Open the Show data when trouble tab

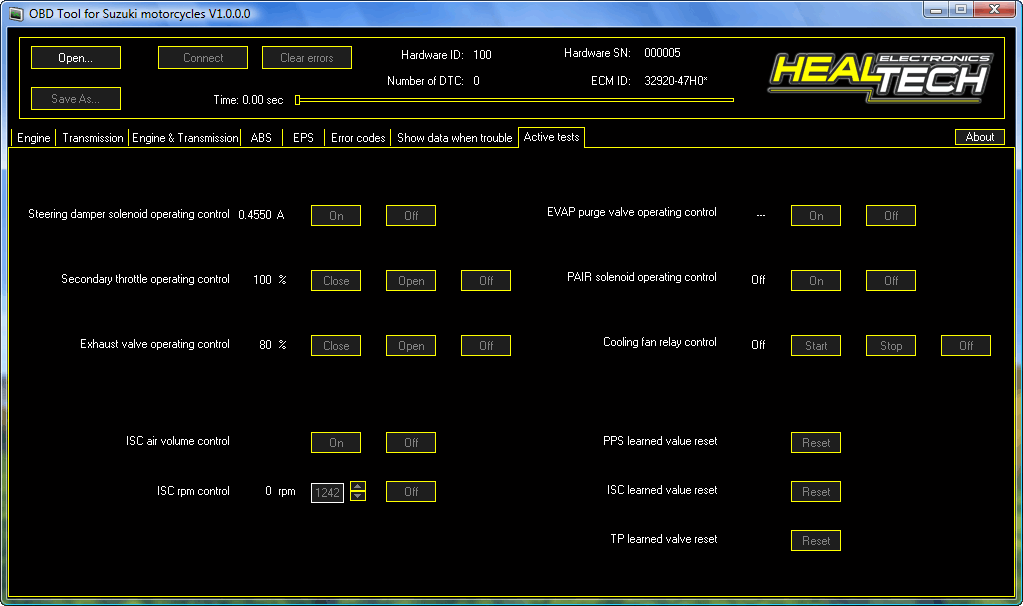[455, 138]
